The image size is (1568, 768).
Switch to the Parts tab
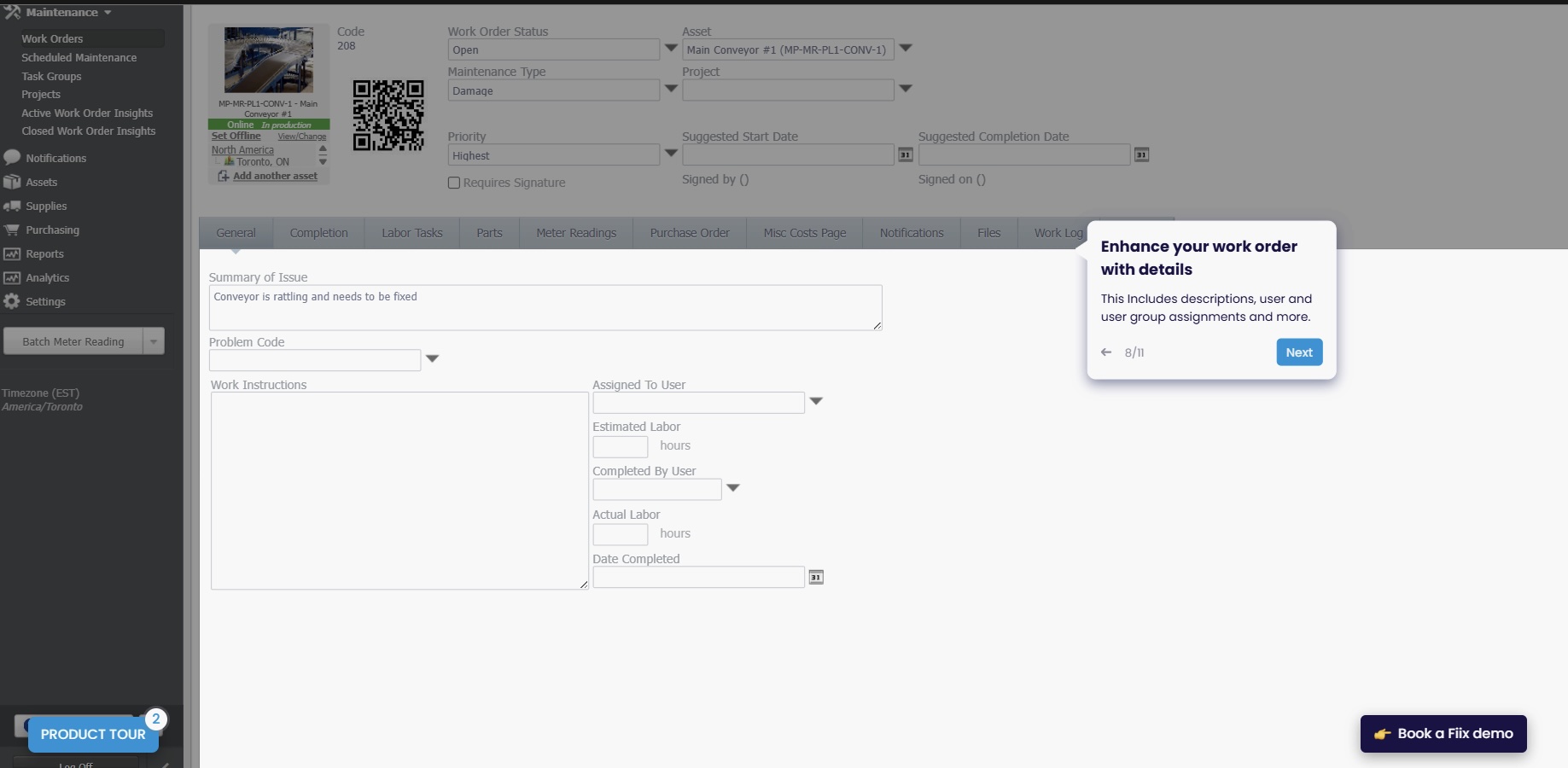[x=488, y=232]
